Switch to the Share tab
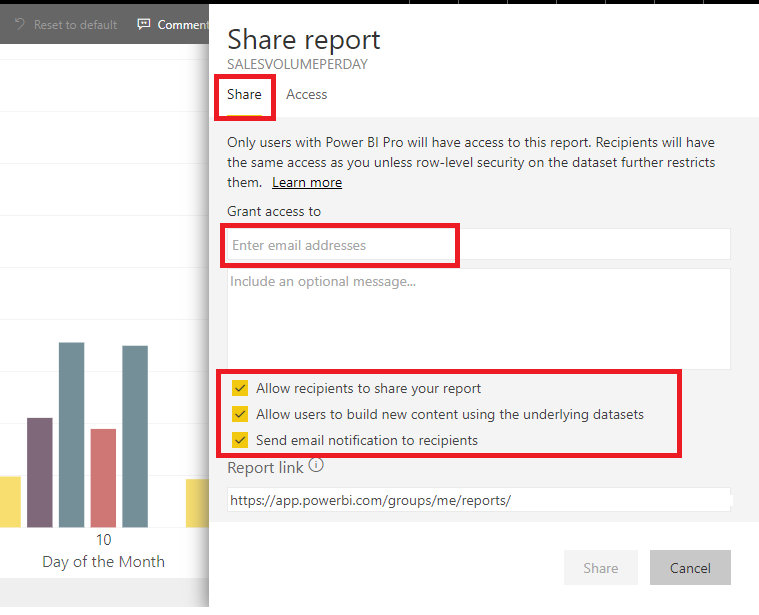This screenshot has width=759, height=615. click(x=244, y=94)
